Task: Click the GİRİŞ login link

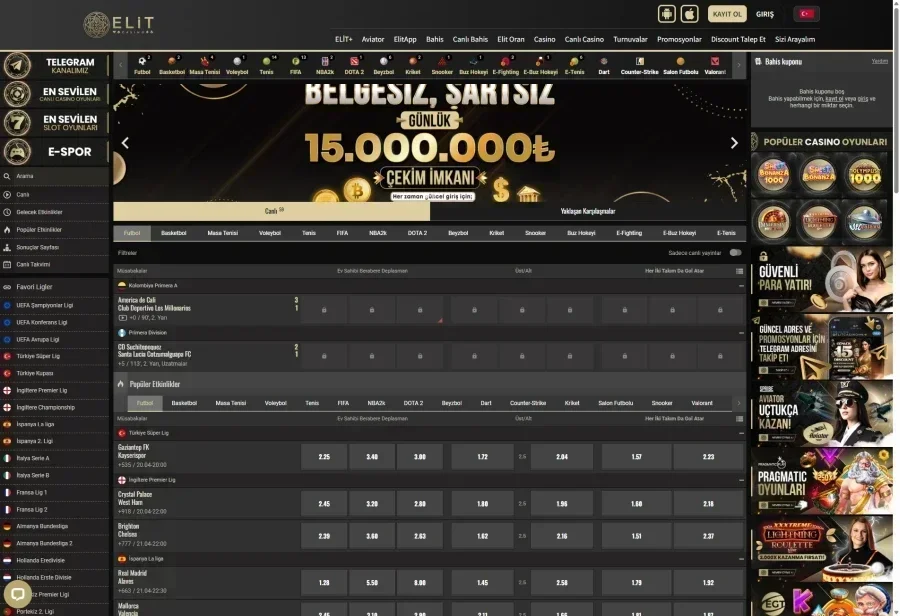Action: [x=765, y=14]
